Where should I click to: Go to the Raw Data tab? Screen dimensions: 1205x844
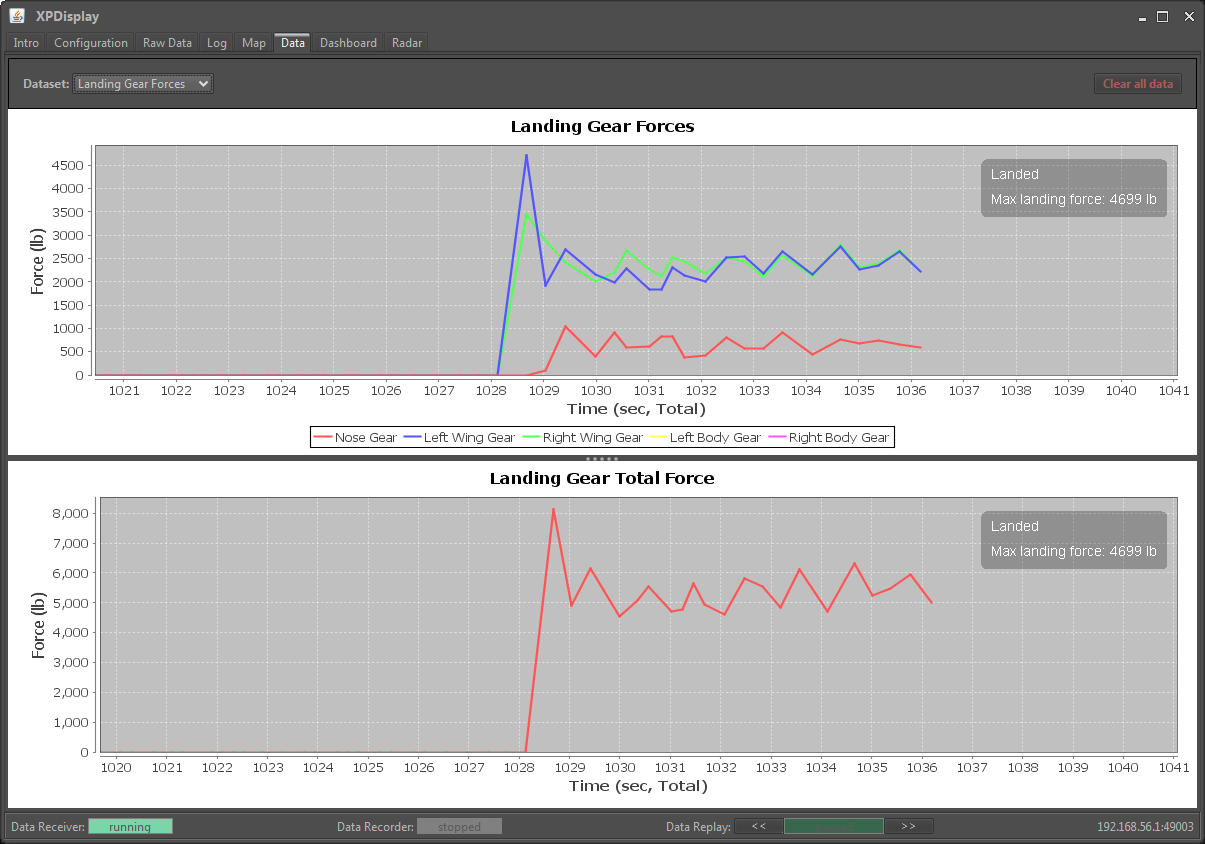coord(167,43)
